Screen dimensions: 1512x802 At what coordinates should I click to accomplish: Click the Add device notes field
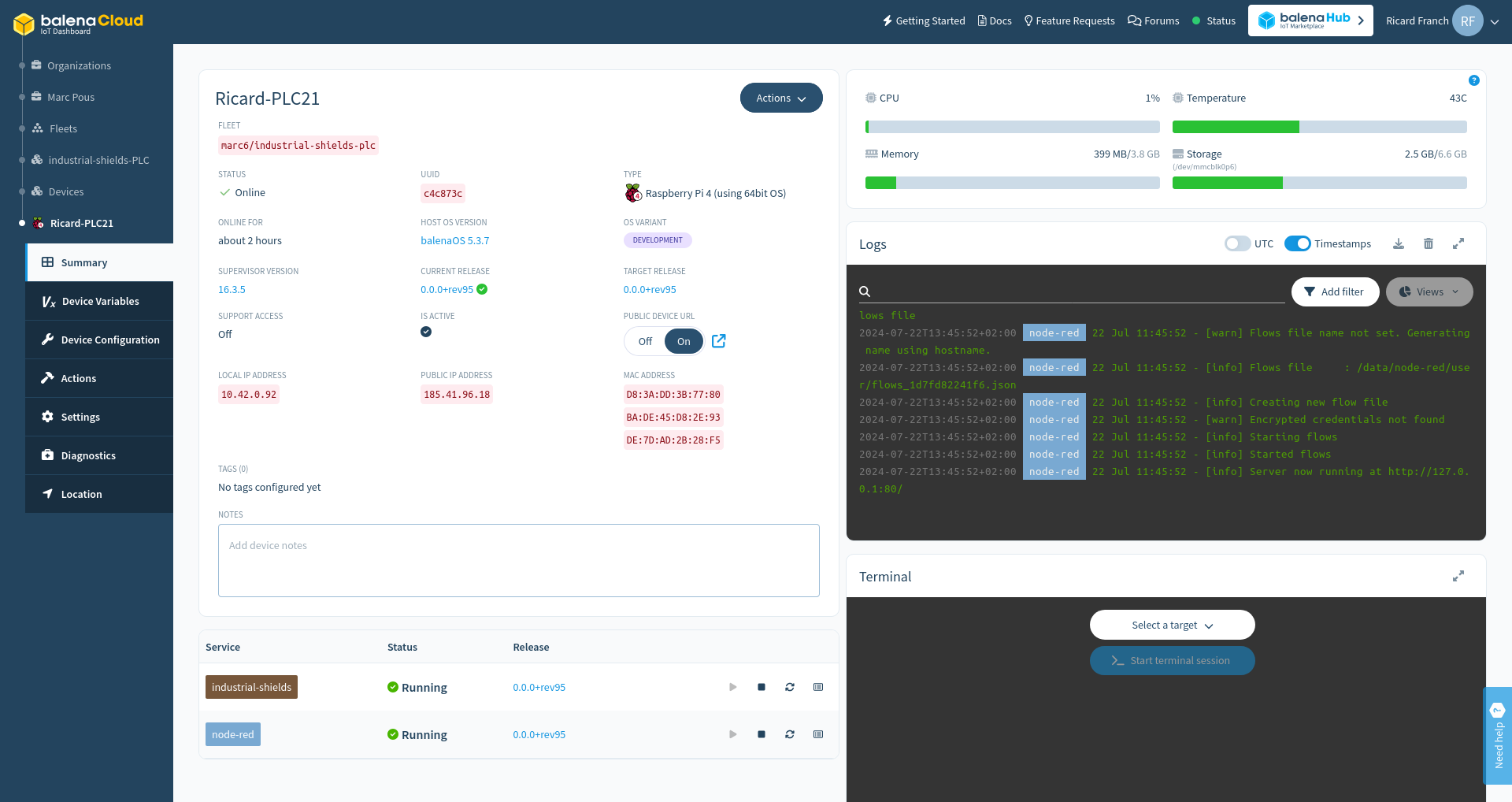pos(519,560)
